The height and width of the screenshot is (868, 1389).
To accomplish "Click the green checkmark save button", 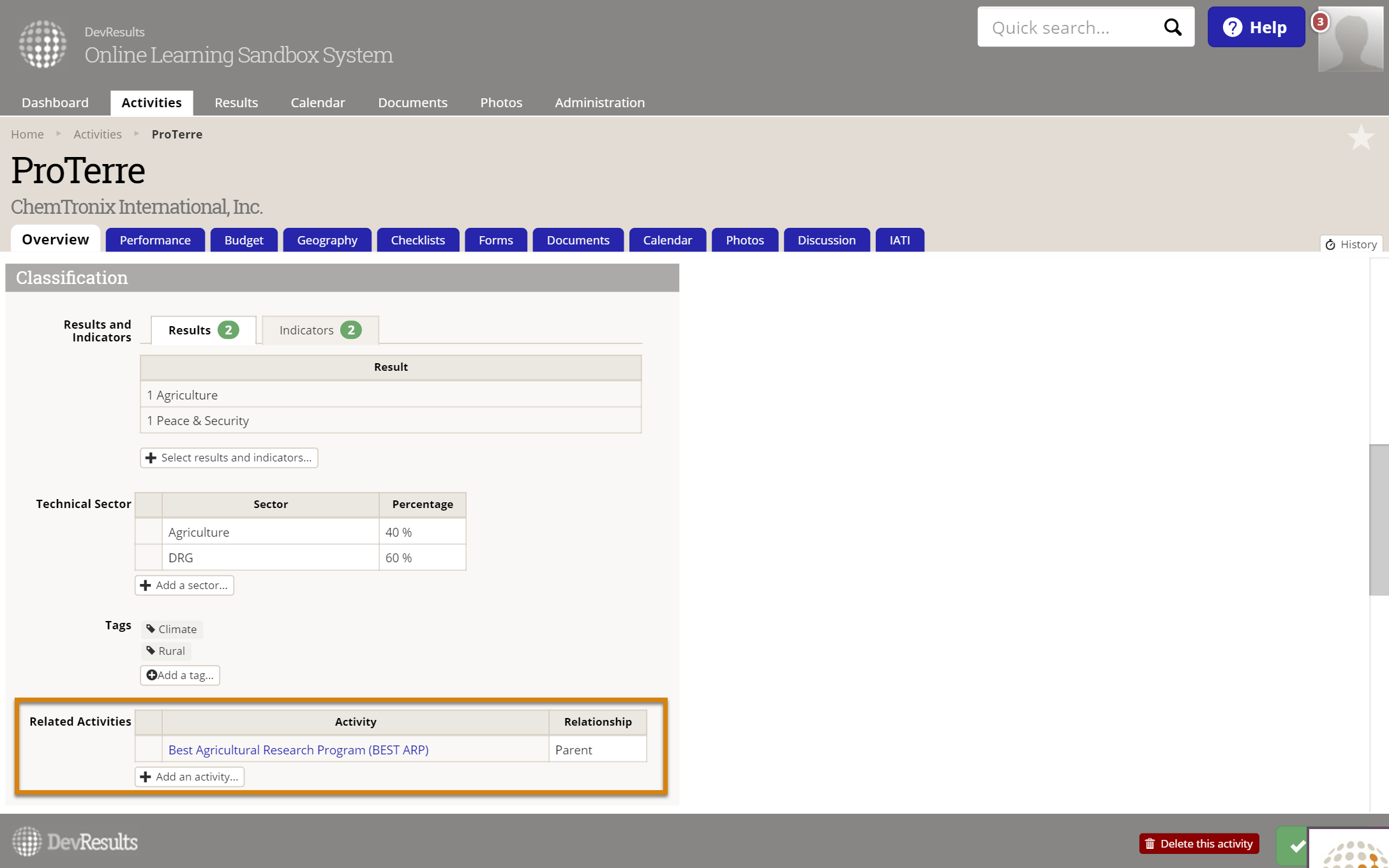I will [x=1295, y=846].
